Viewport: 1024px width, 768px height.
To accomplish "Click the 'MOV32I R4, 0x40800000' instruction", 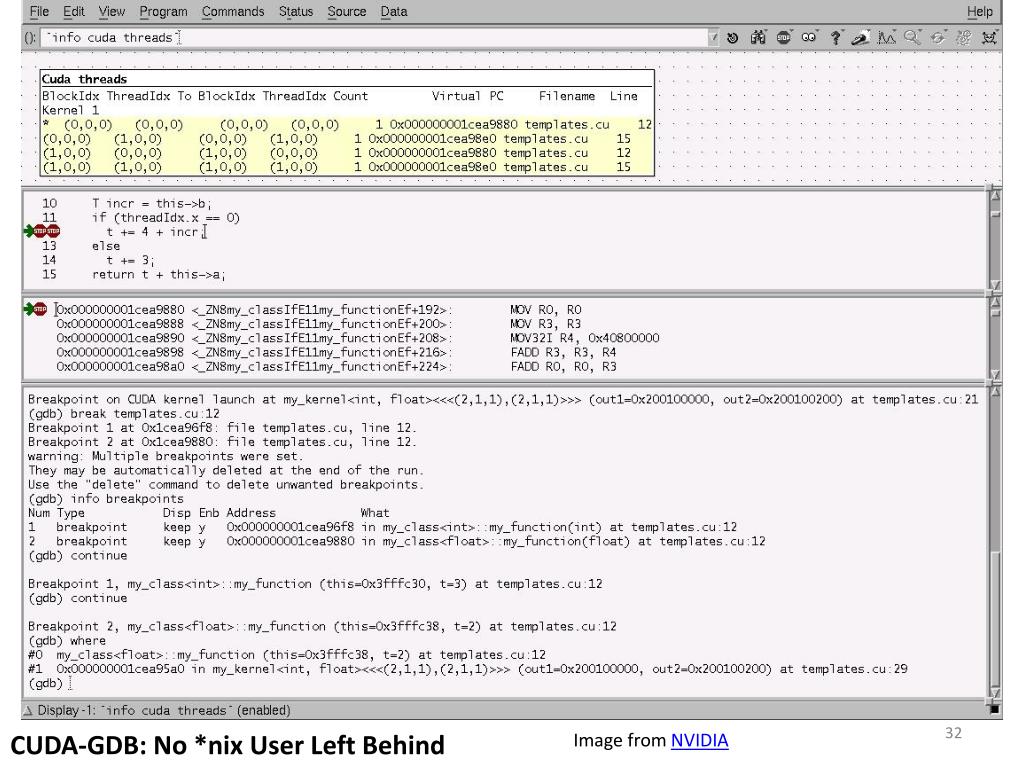I will tap(585, 338).
